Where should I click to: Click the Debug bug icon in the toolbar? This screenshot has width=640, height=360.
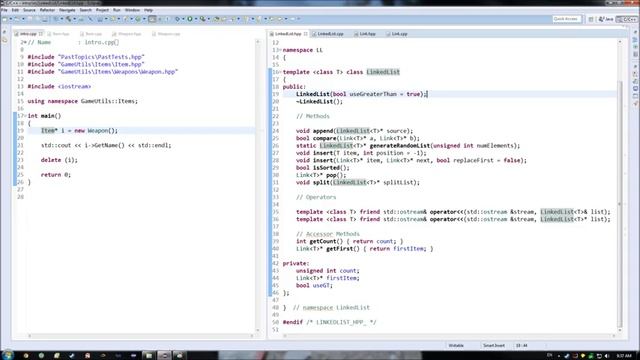click(x=178, y=19)
